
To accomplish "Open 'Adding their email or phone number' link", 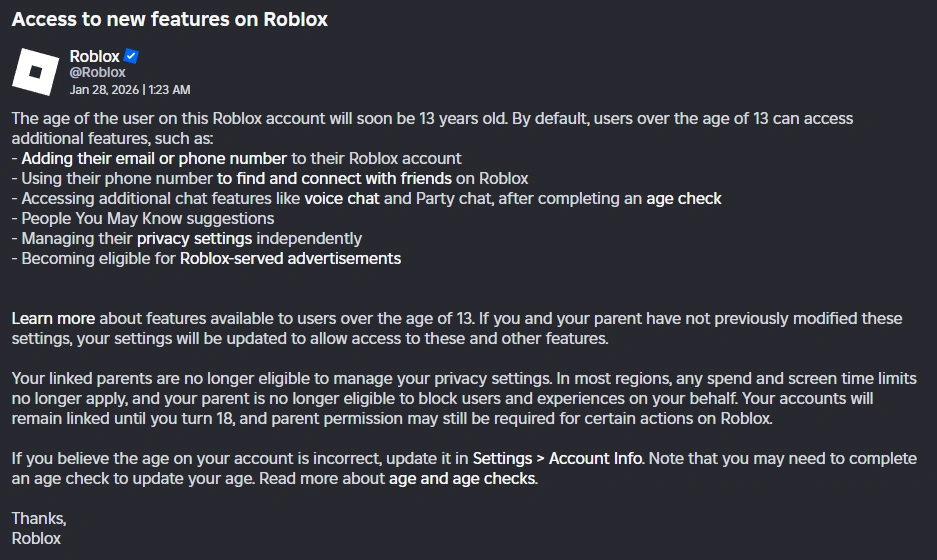I will (154, 158).
